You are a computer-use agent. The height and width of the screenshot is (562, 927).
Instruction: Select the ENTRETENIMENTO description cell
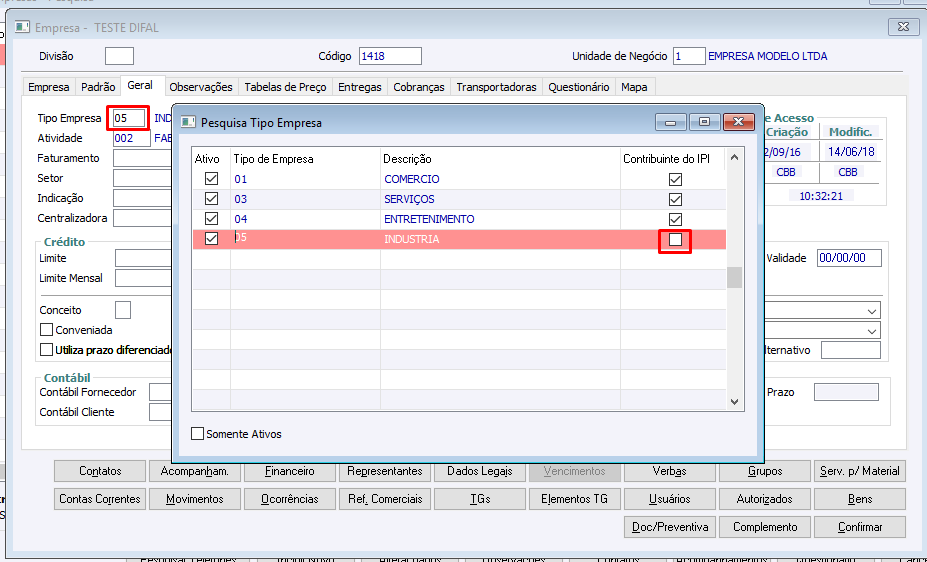[500, 219]
